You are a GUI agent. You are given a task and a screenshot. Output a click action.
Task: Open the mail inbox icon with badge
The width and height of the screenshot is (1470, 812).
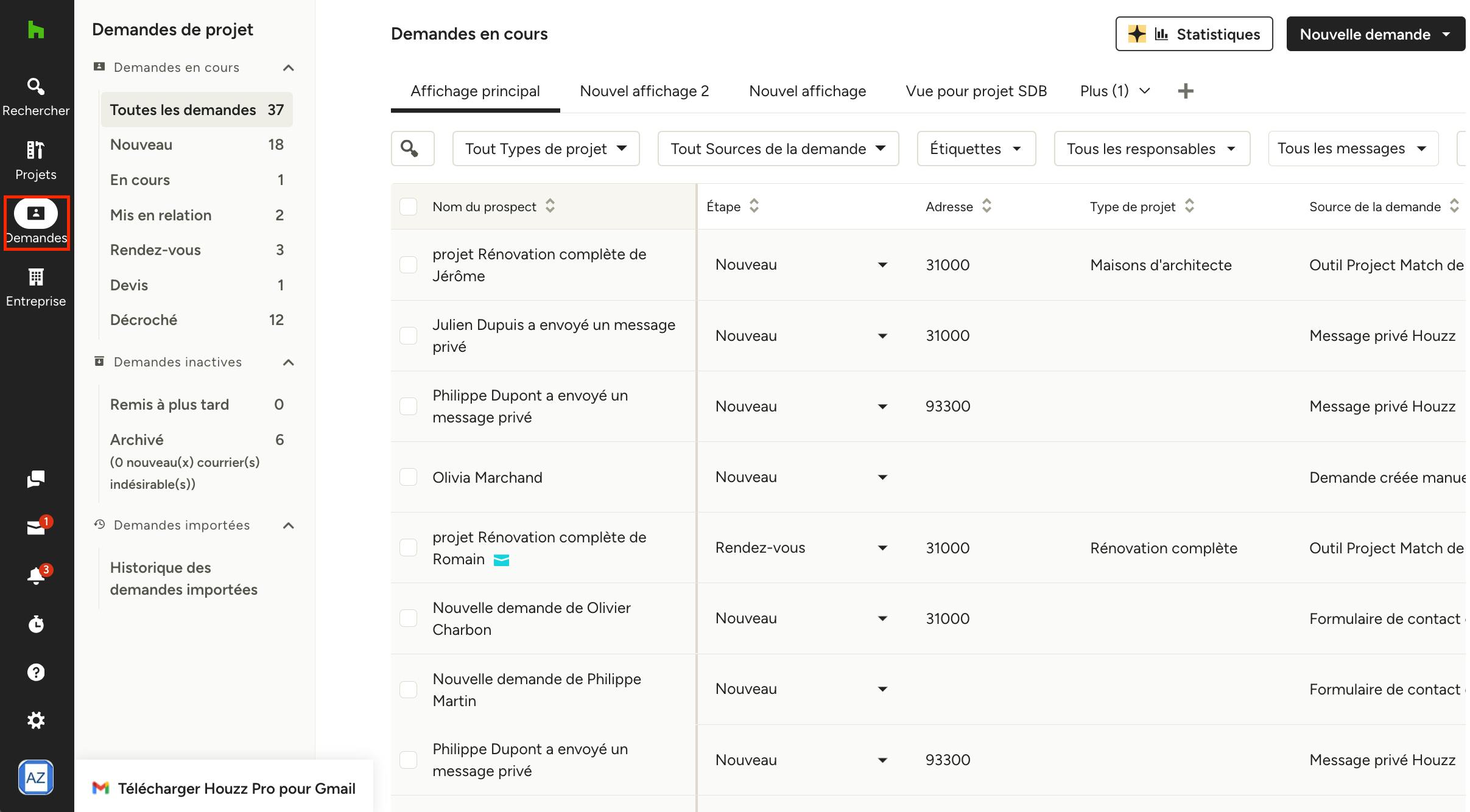coord(36,527)
